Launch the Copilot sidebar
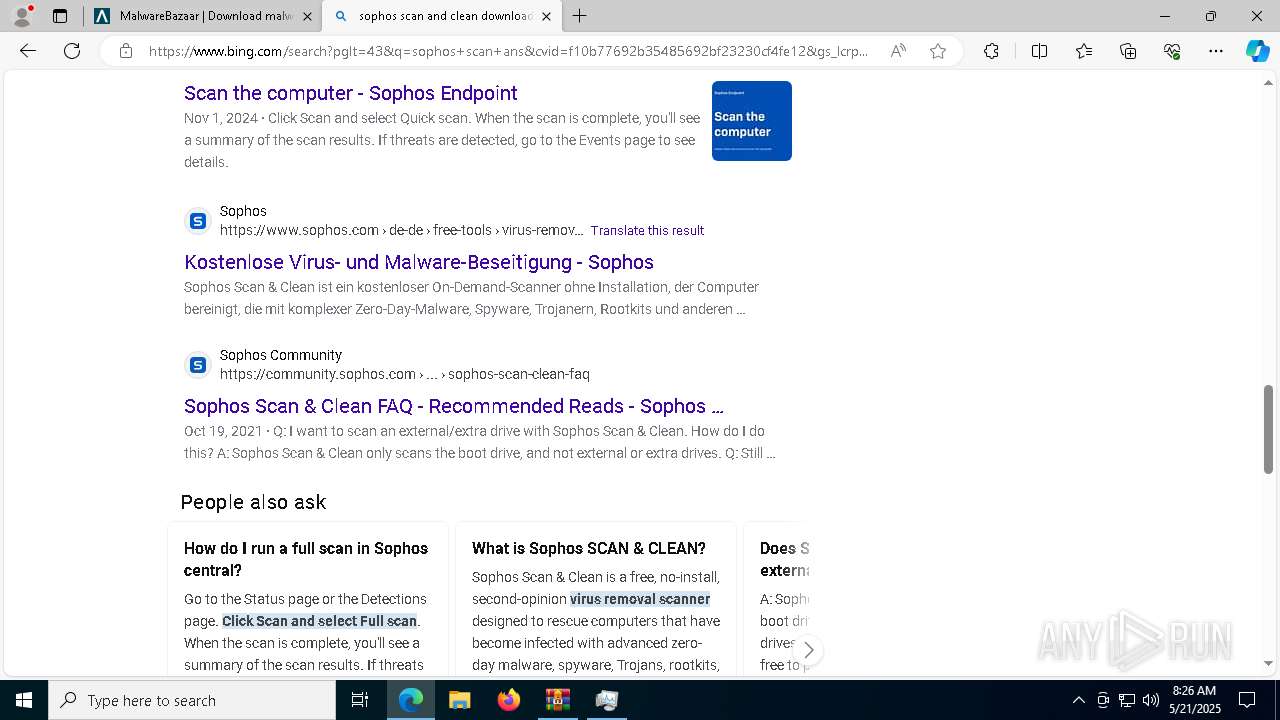The width and height of the screenshot is (1280, 720). 1257,51
